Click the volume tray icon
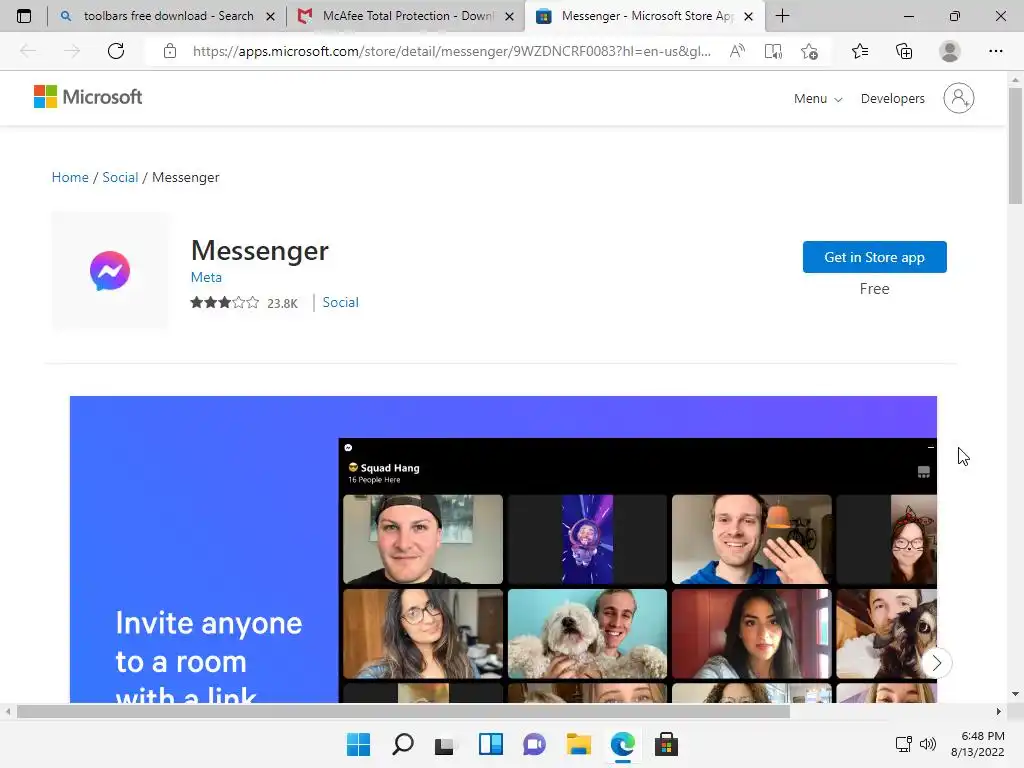Viewport: 1024px width, 768px height. pyautogui.click(x=927, y=744)
